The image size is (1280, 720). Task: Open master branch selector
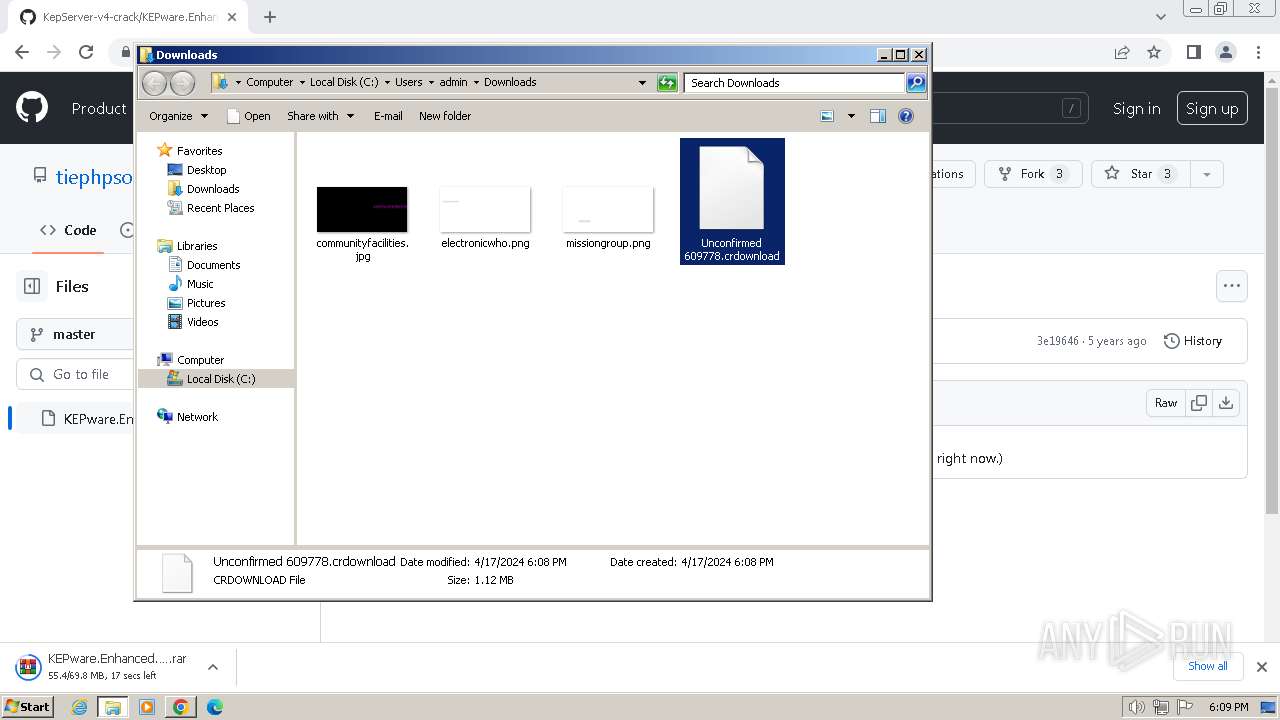[x=75, y=334]
